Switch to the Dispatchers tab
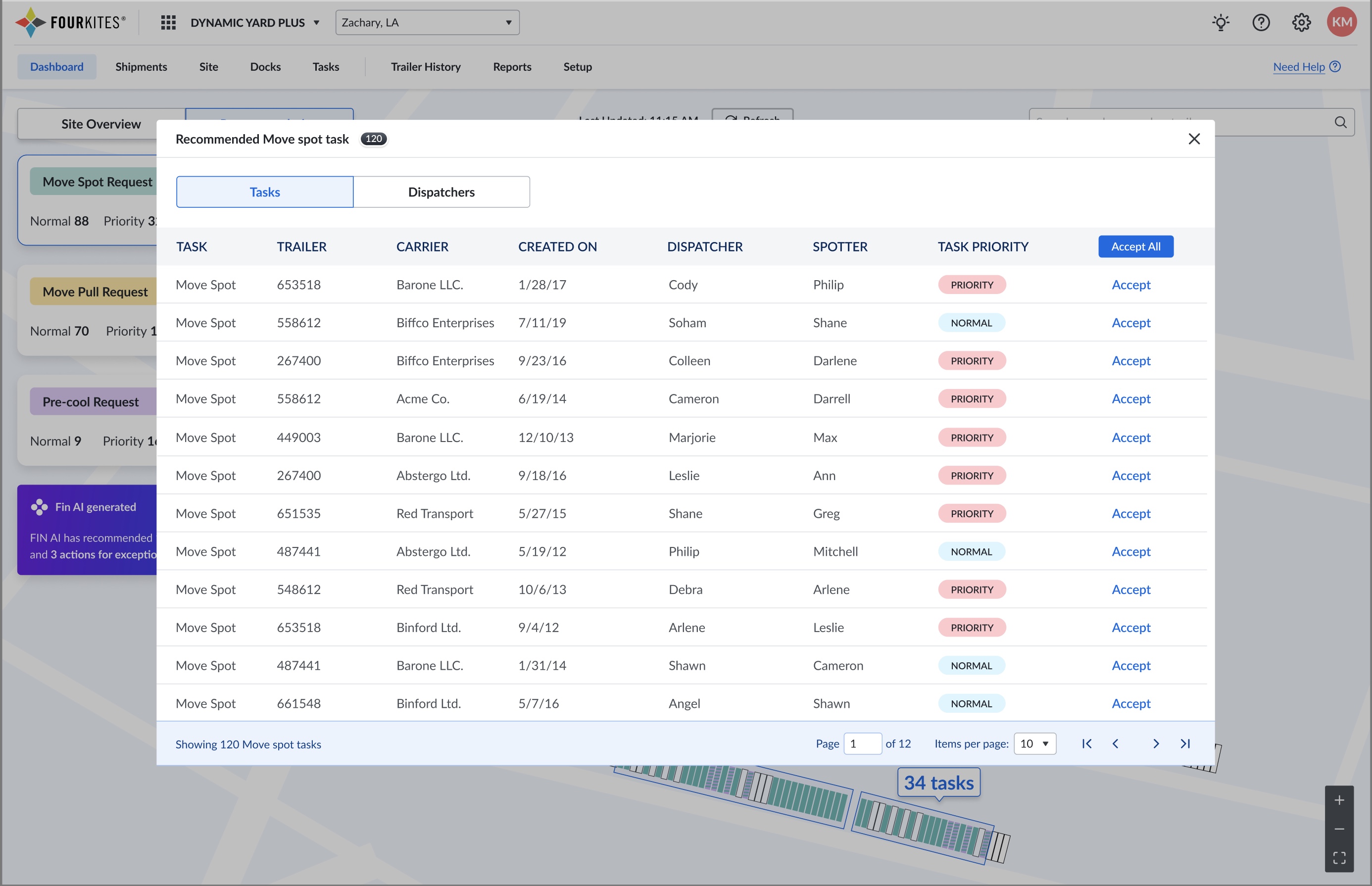 pyautogui.click(x=441, y=192)
